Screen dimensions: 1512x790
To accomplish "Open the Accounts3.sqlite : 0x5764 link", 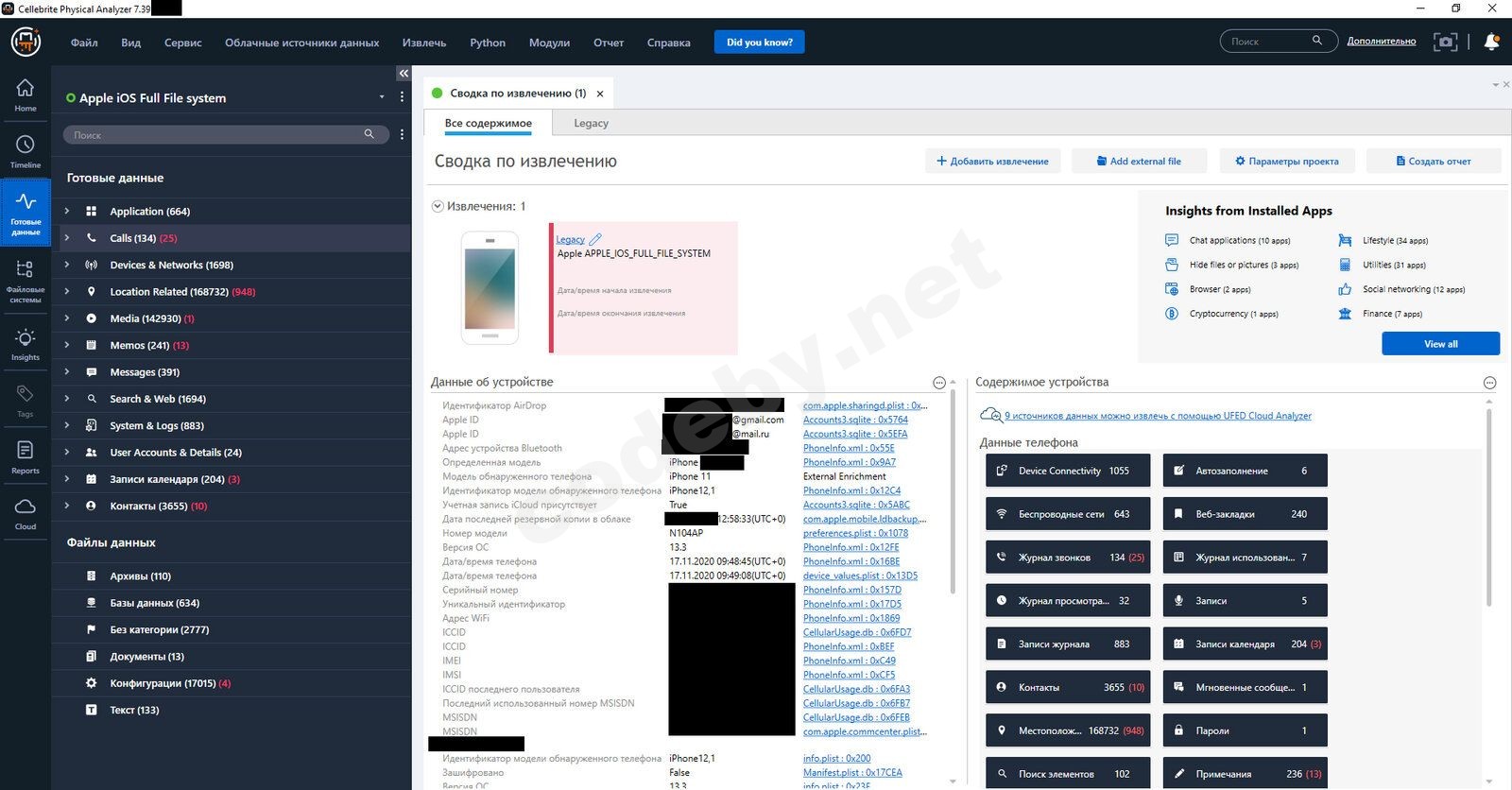I will tap(855, 420).
